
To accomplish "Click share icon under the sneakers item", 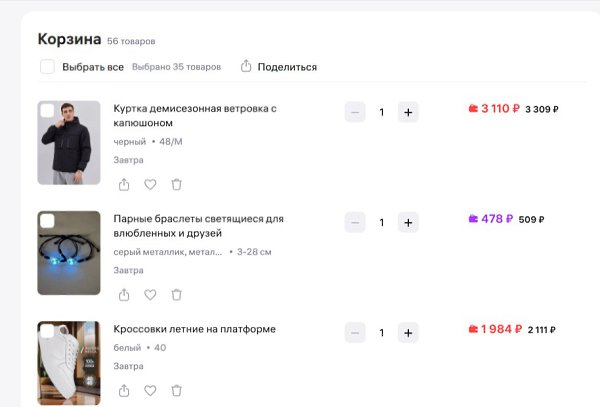I will pyautogui.click(x=124, y=391).
